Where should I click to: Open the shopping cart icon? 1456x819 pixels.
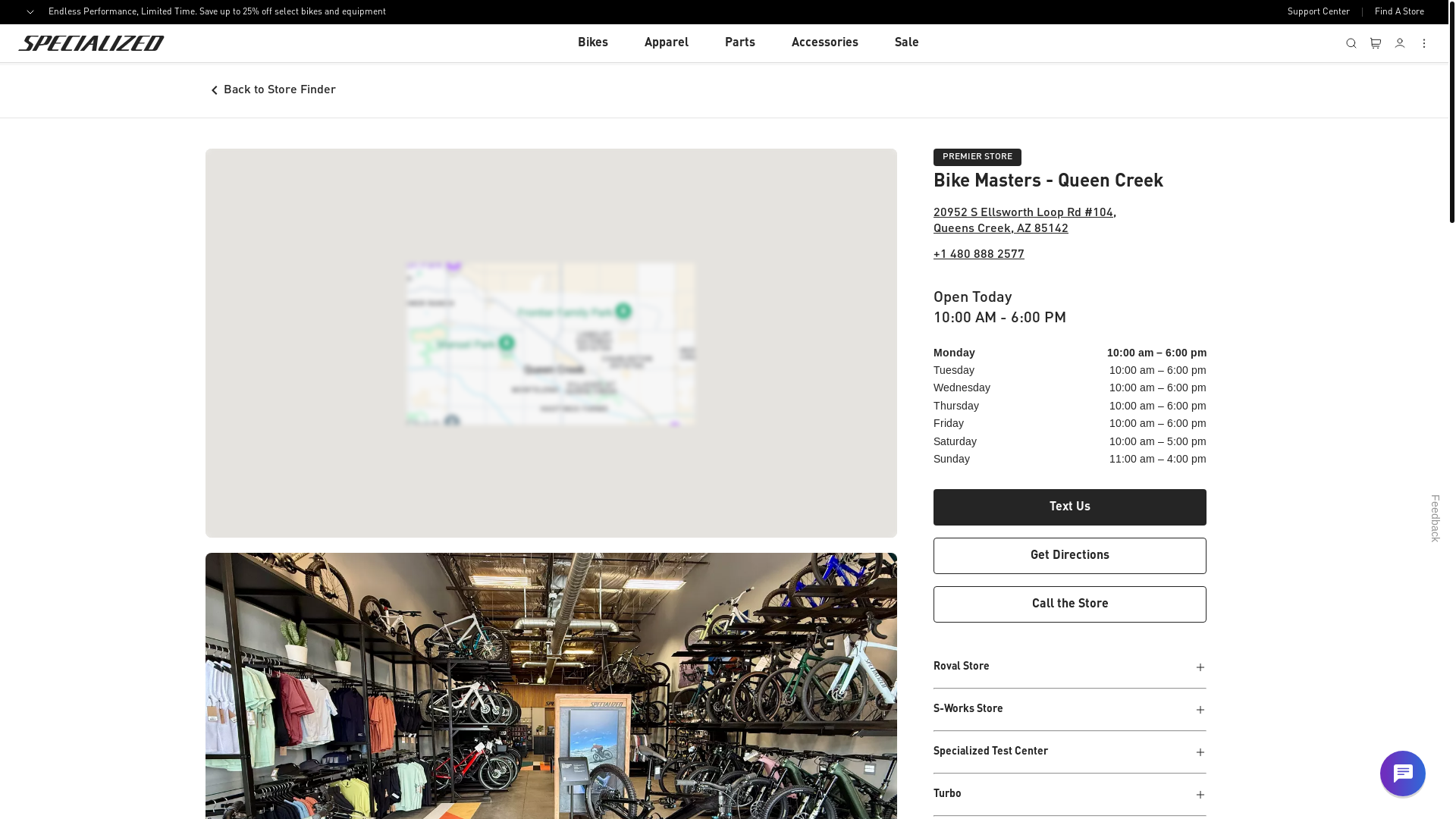coord(1376,43)
